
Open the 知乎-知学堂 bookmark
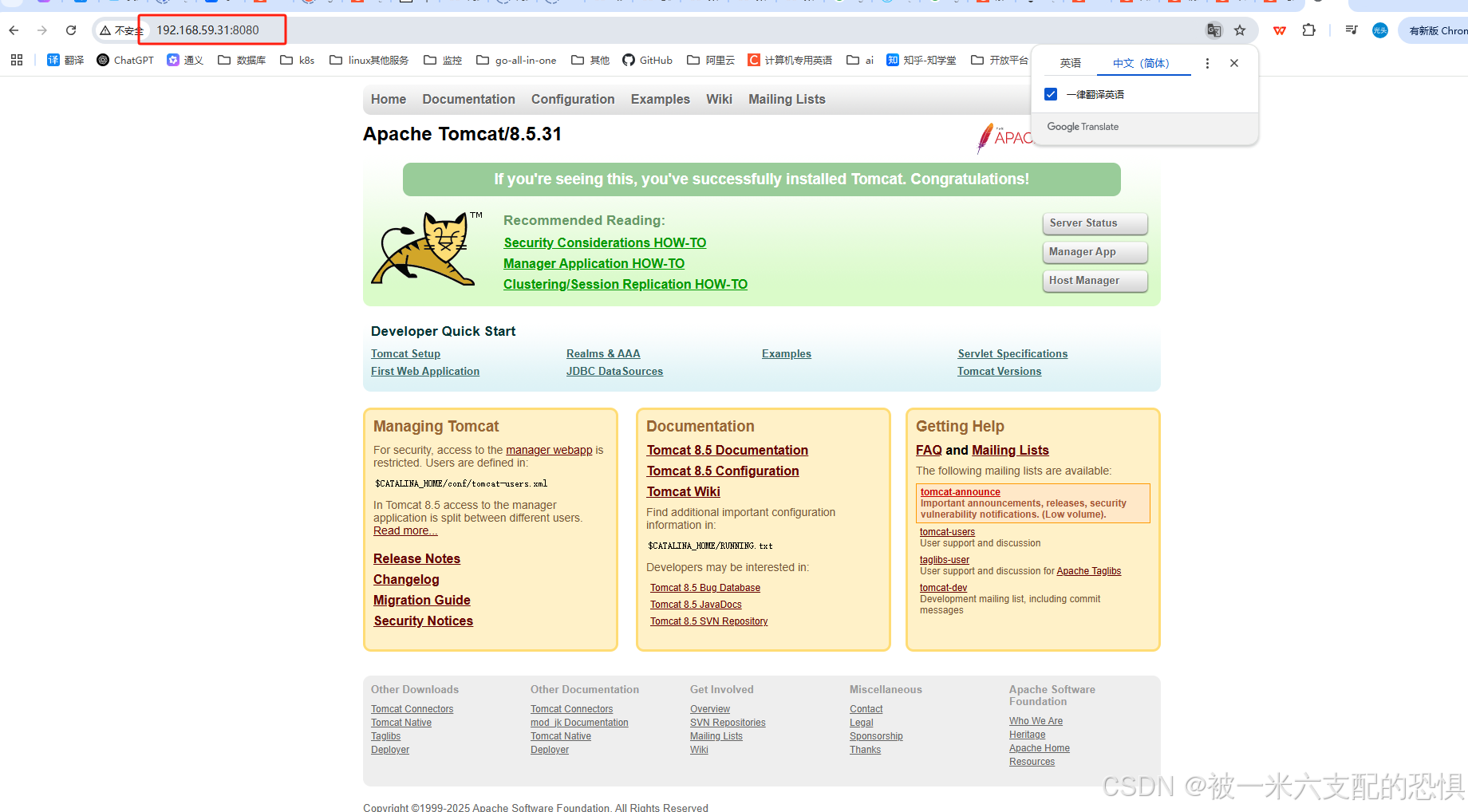click(921, 60)
